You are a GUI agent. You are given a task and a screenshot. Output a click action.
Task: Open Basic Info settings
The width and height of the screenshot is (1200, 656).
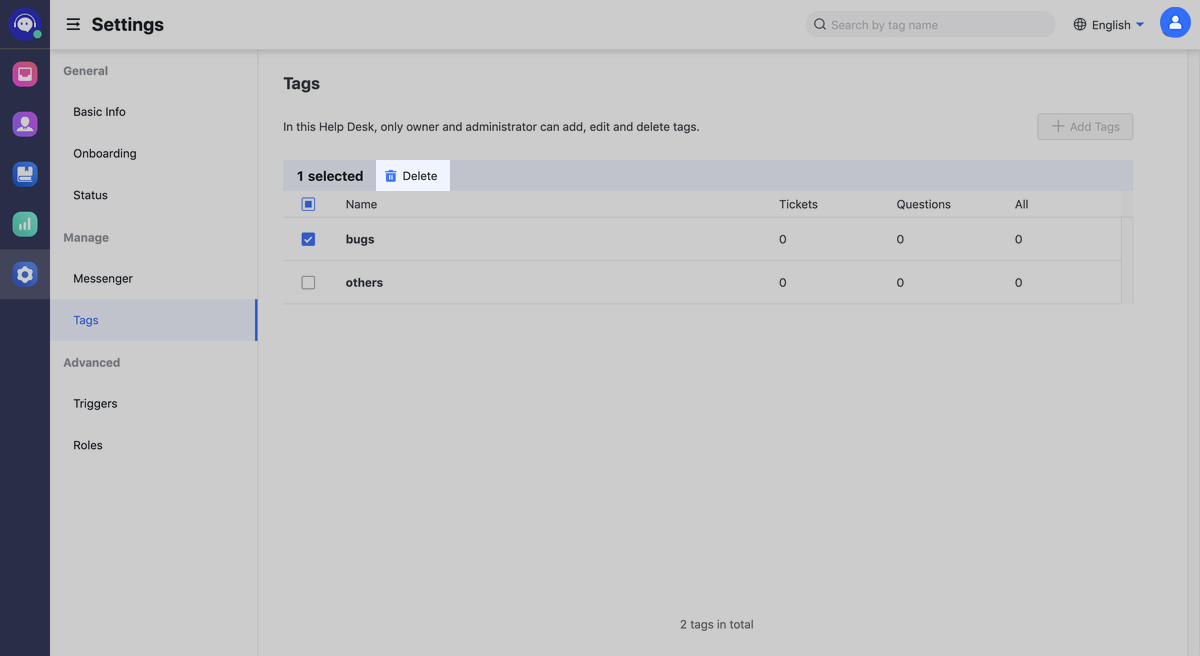click(x=99, y=112)
